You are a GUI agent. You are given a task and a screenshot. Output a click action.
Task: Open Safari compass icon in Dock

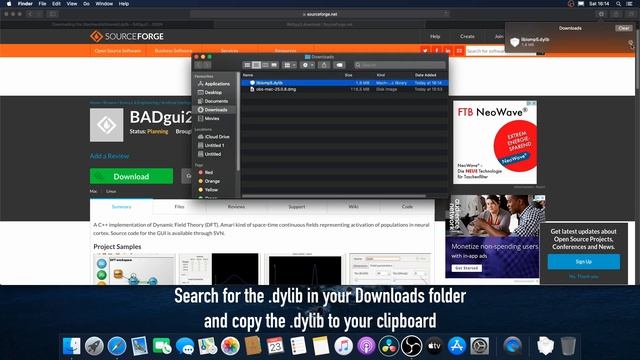pos(117,346)
